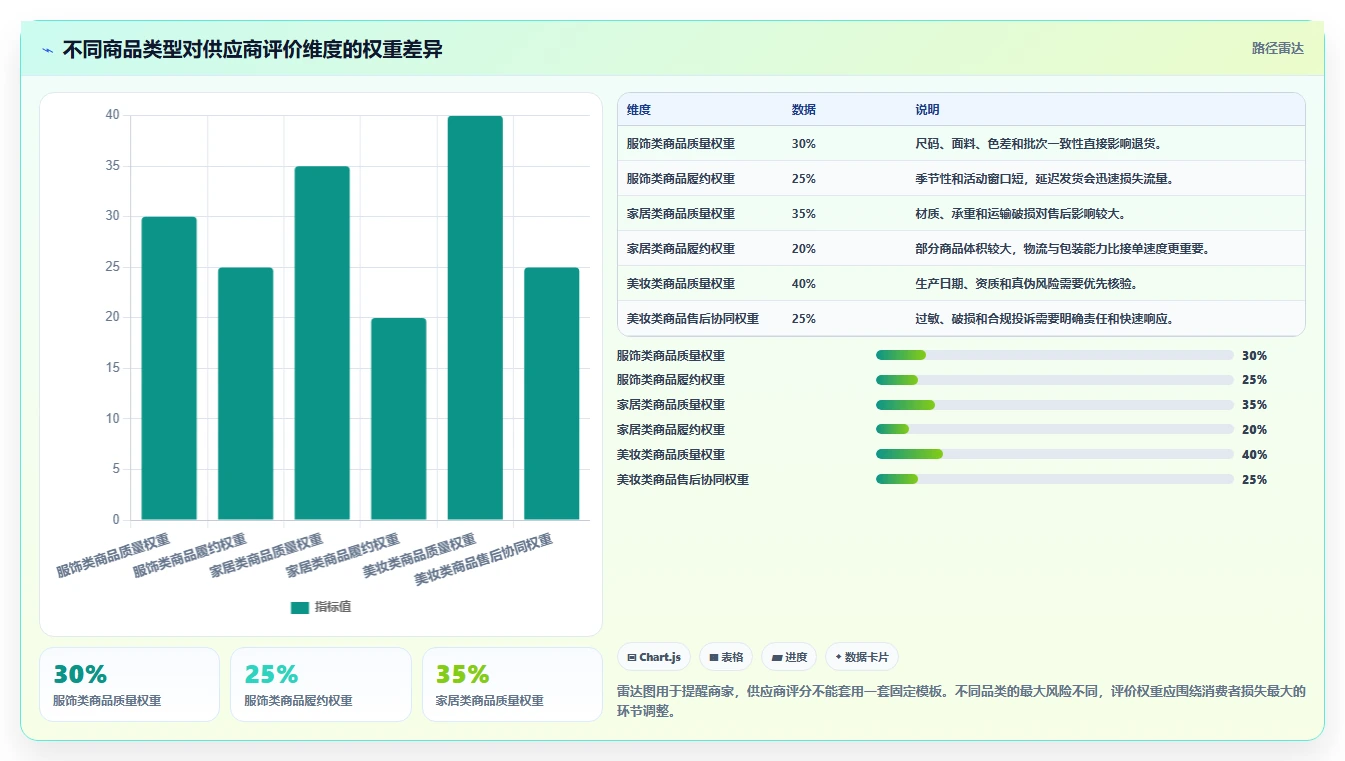Select the 数据卡片 chip

[861, 657]
